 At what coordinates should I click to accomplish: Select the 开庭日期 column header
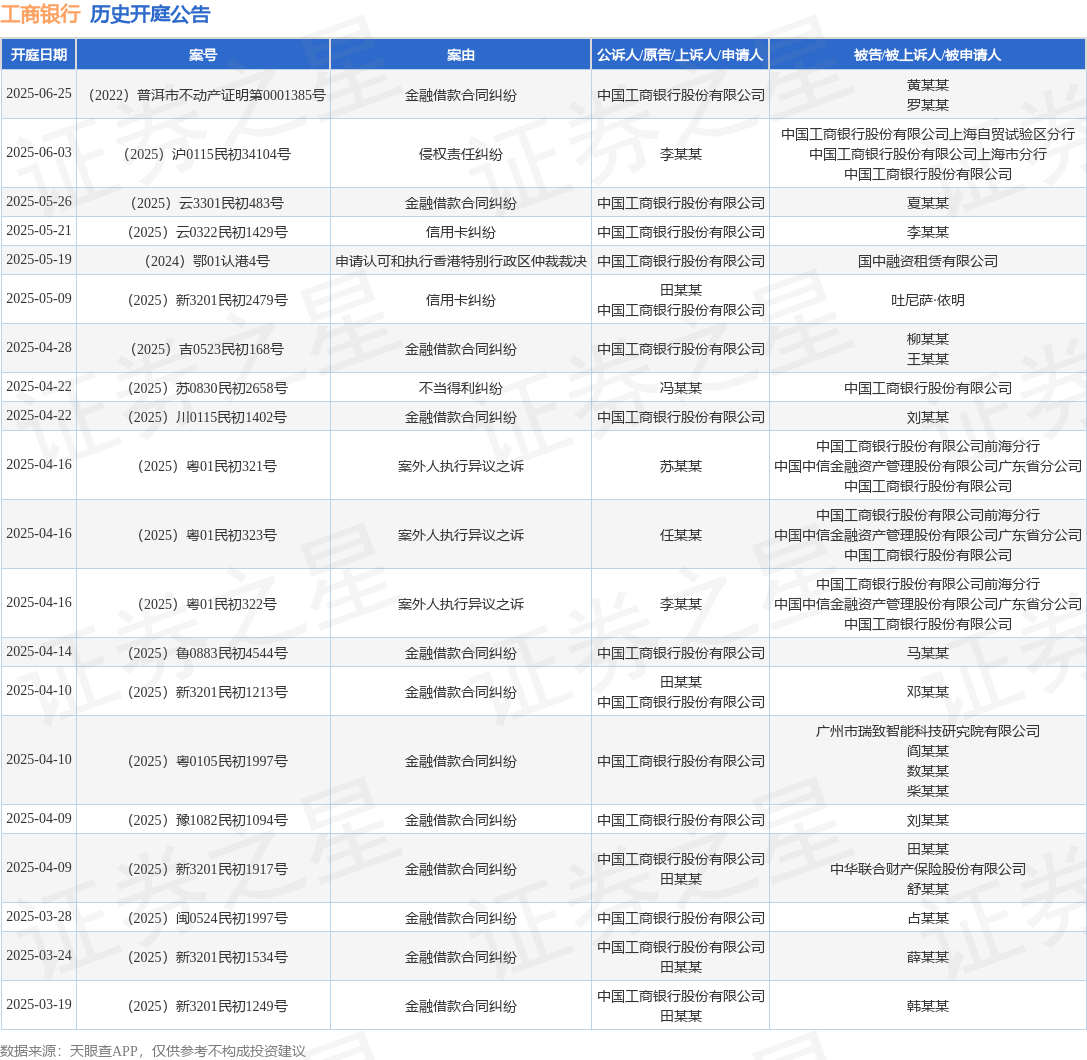(39, 55)
